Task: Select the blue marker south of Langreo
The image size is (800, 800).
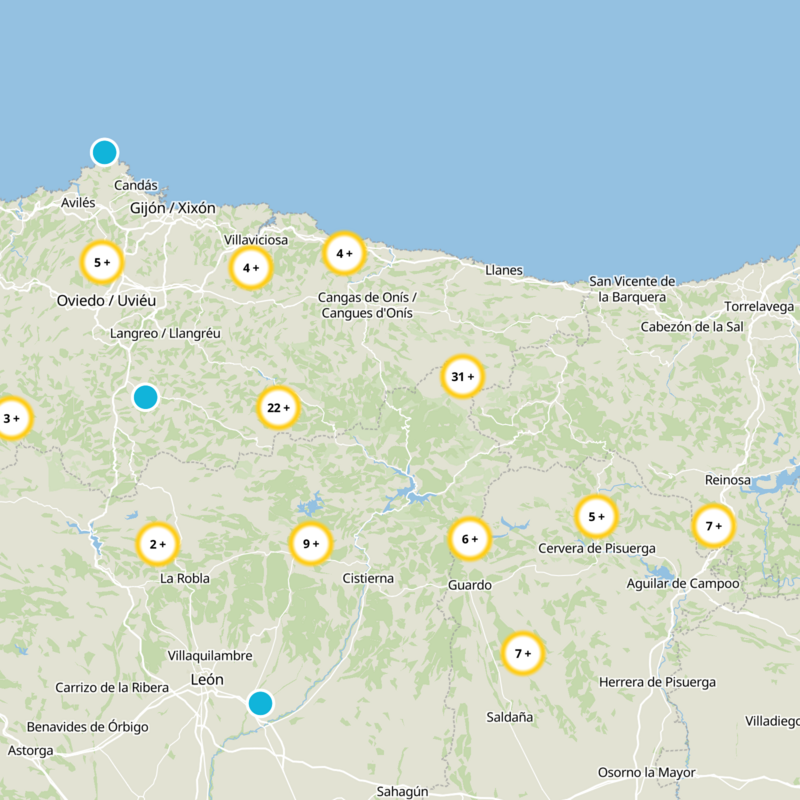Action: (146, 397)
